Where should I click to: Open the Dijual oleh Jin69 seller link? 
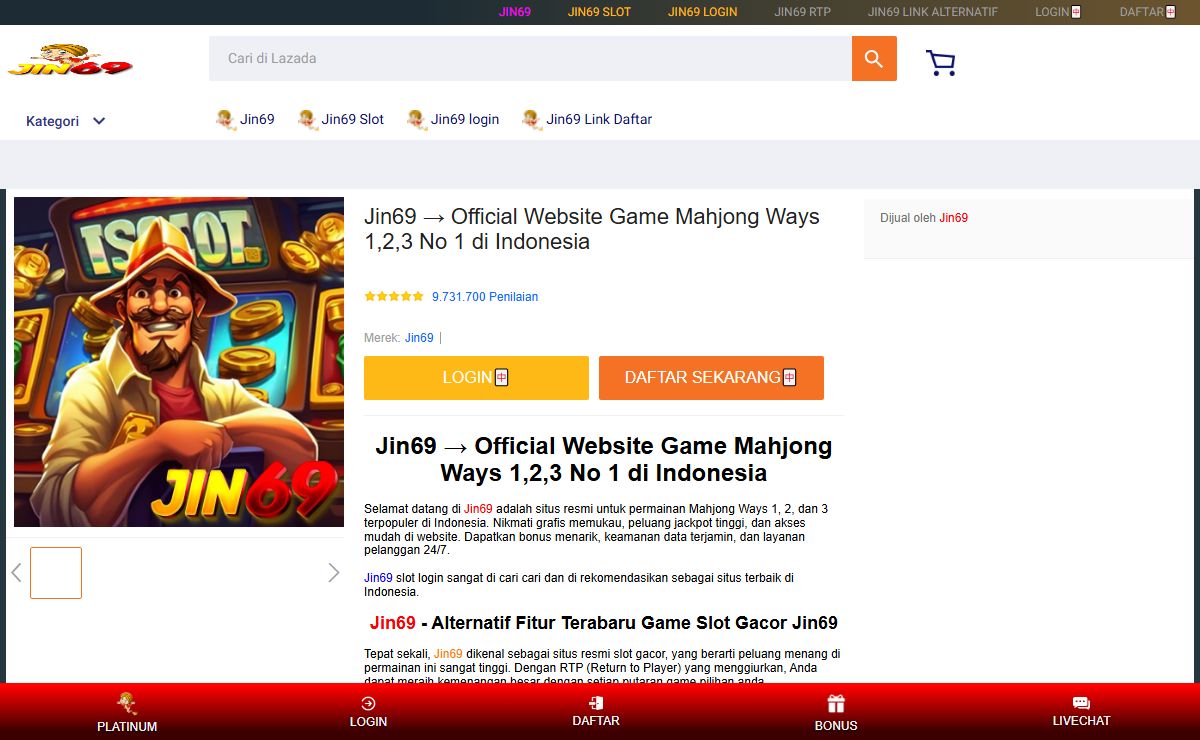pos(953,218)
